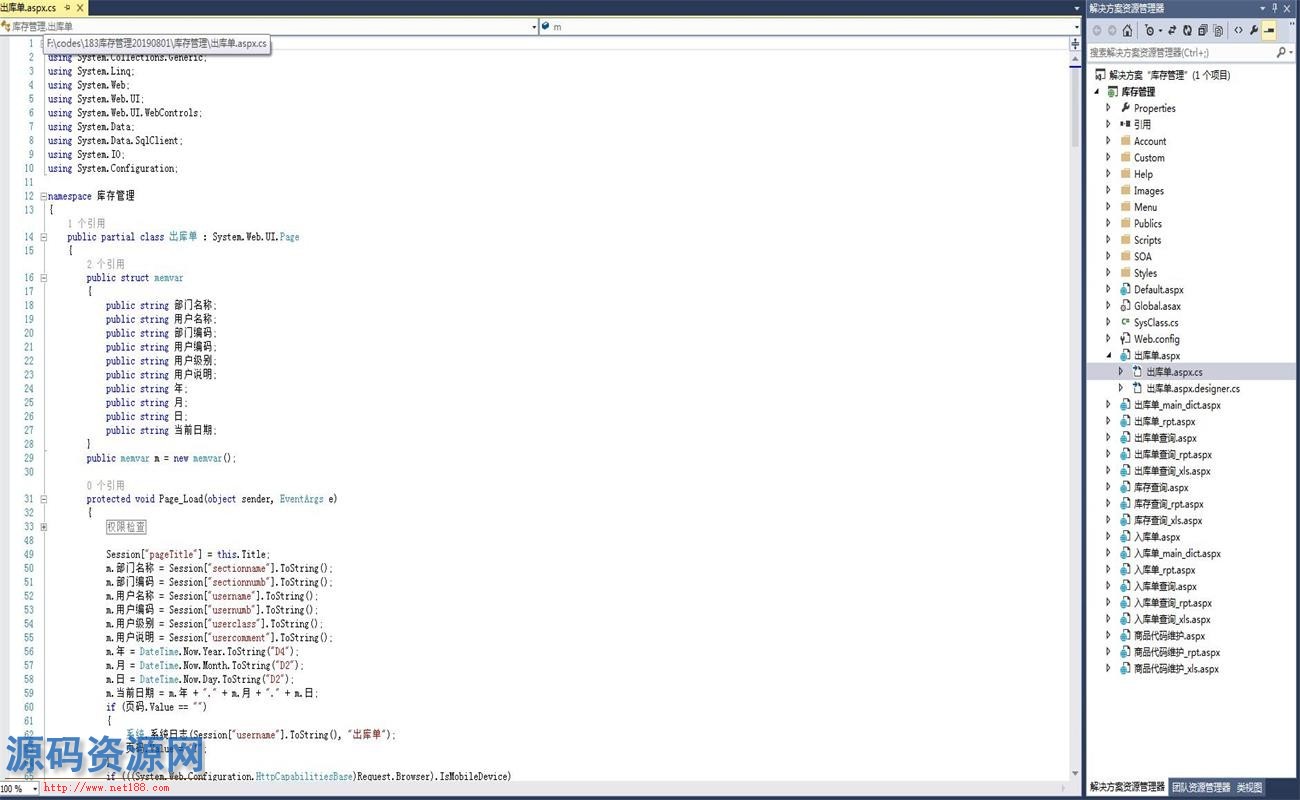
Task: Select the Images folder
Action: click(1149, 191)
